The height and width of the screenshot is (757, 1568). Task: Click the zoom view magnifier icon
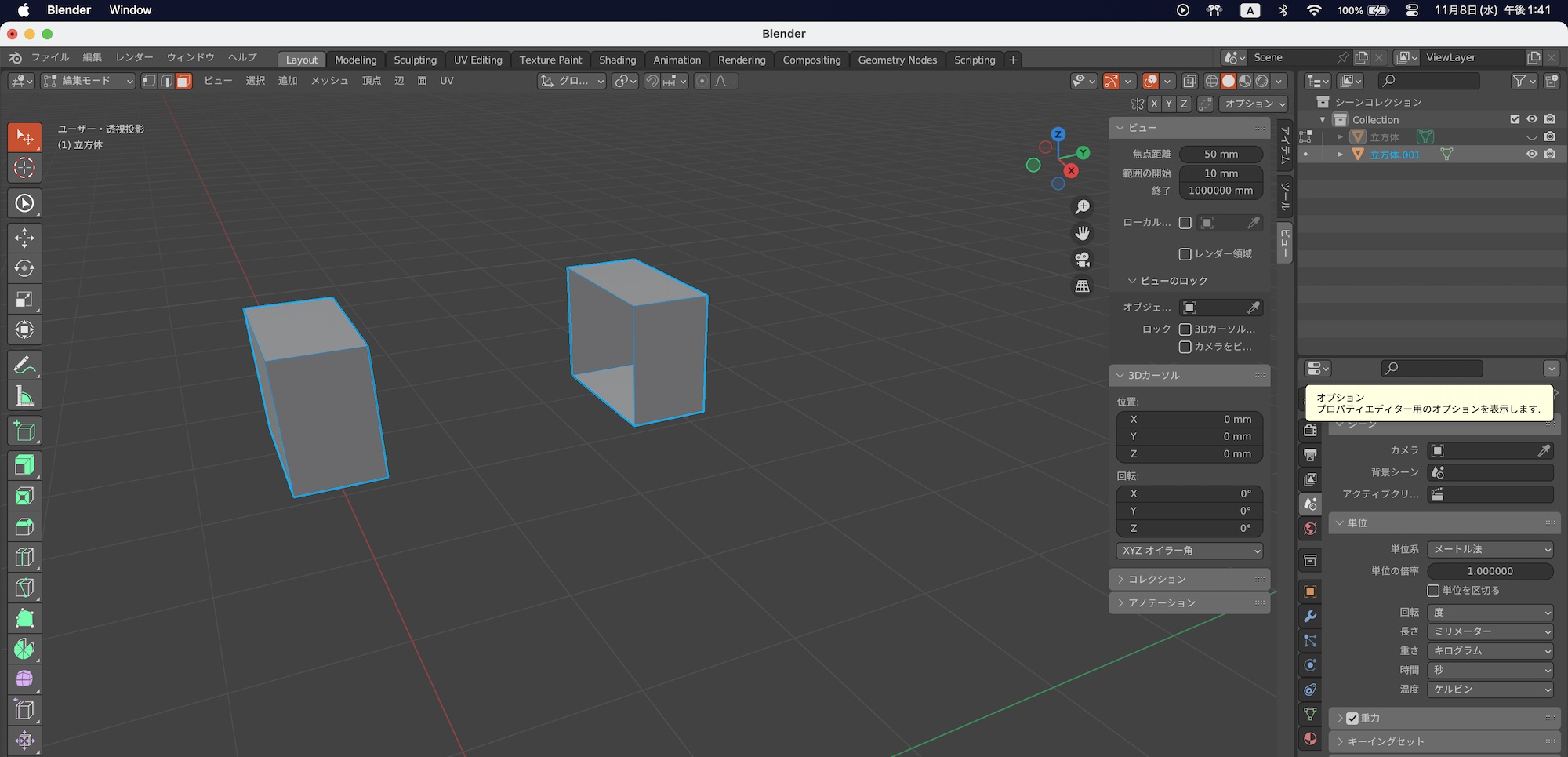coord(1082,207)
